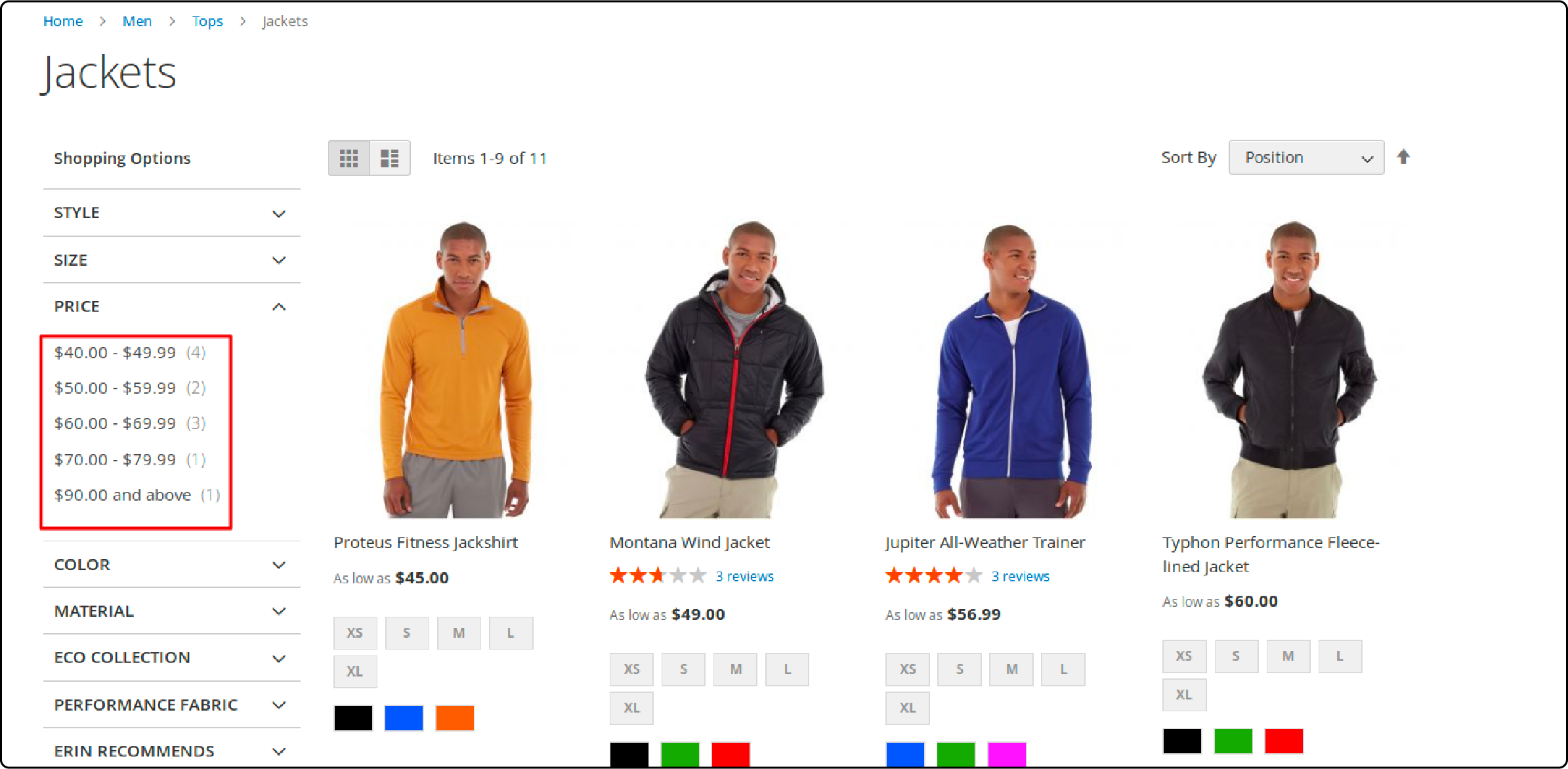Switch to list view layout
Viewport: 1568px width, 769px height.
390,157
